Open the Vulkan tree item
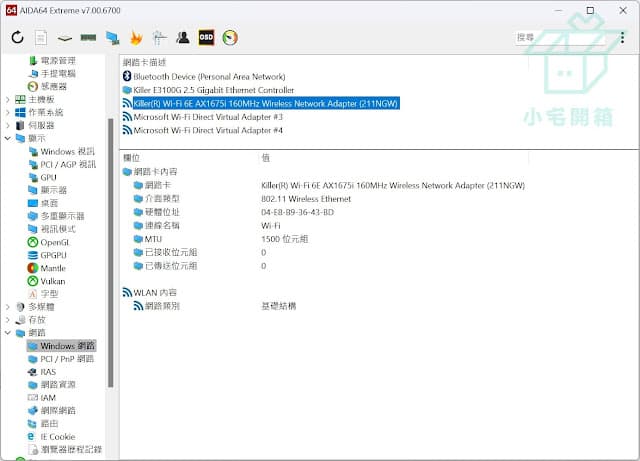Screen dimensions: 640x461 tap(52, 281)
